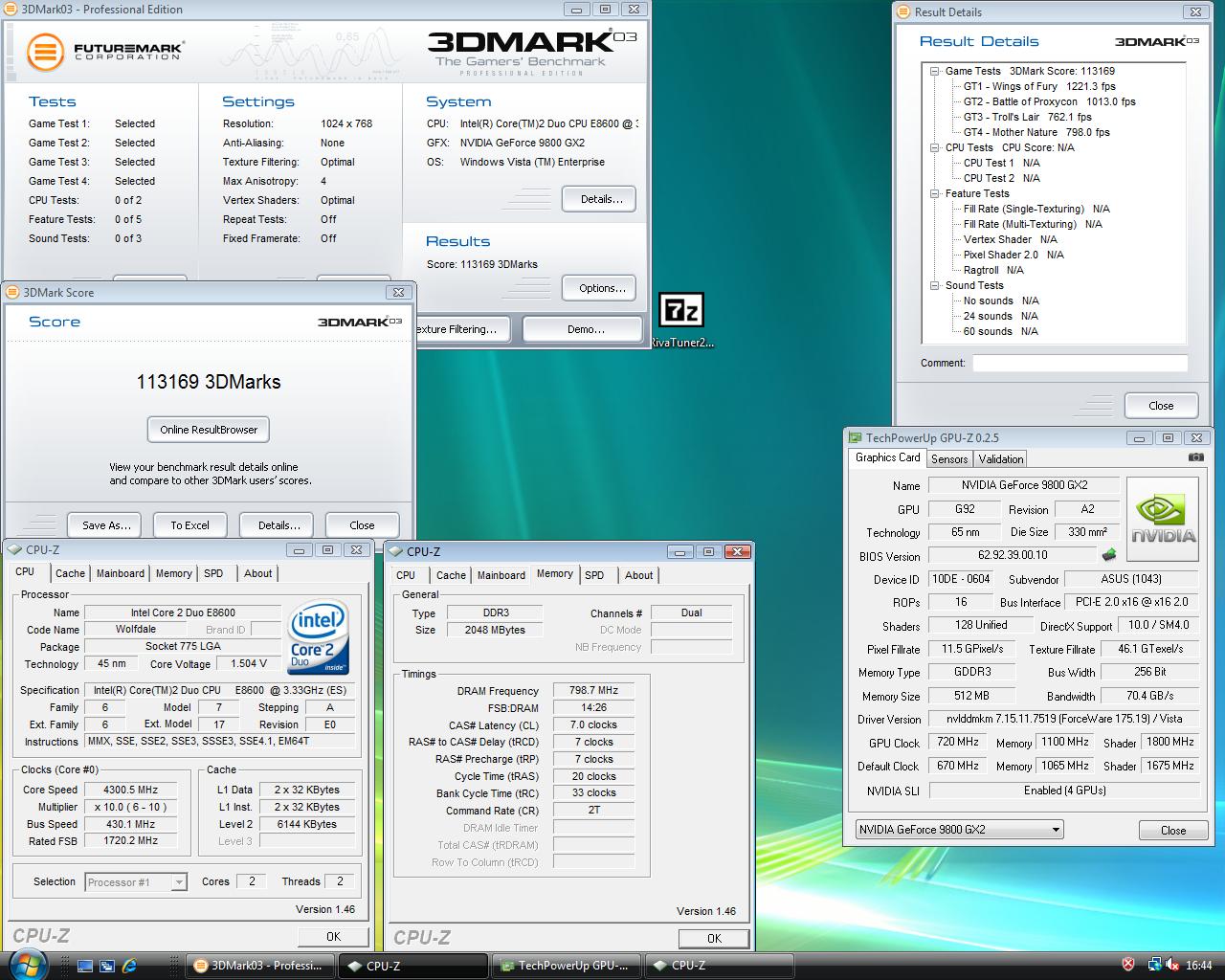The image size is (1225, 980).
Task: Click the taskbar clock showing 16:44
Action: click(1198, 966)
